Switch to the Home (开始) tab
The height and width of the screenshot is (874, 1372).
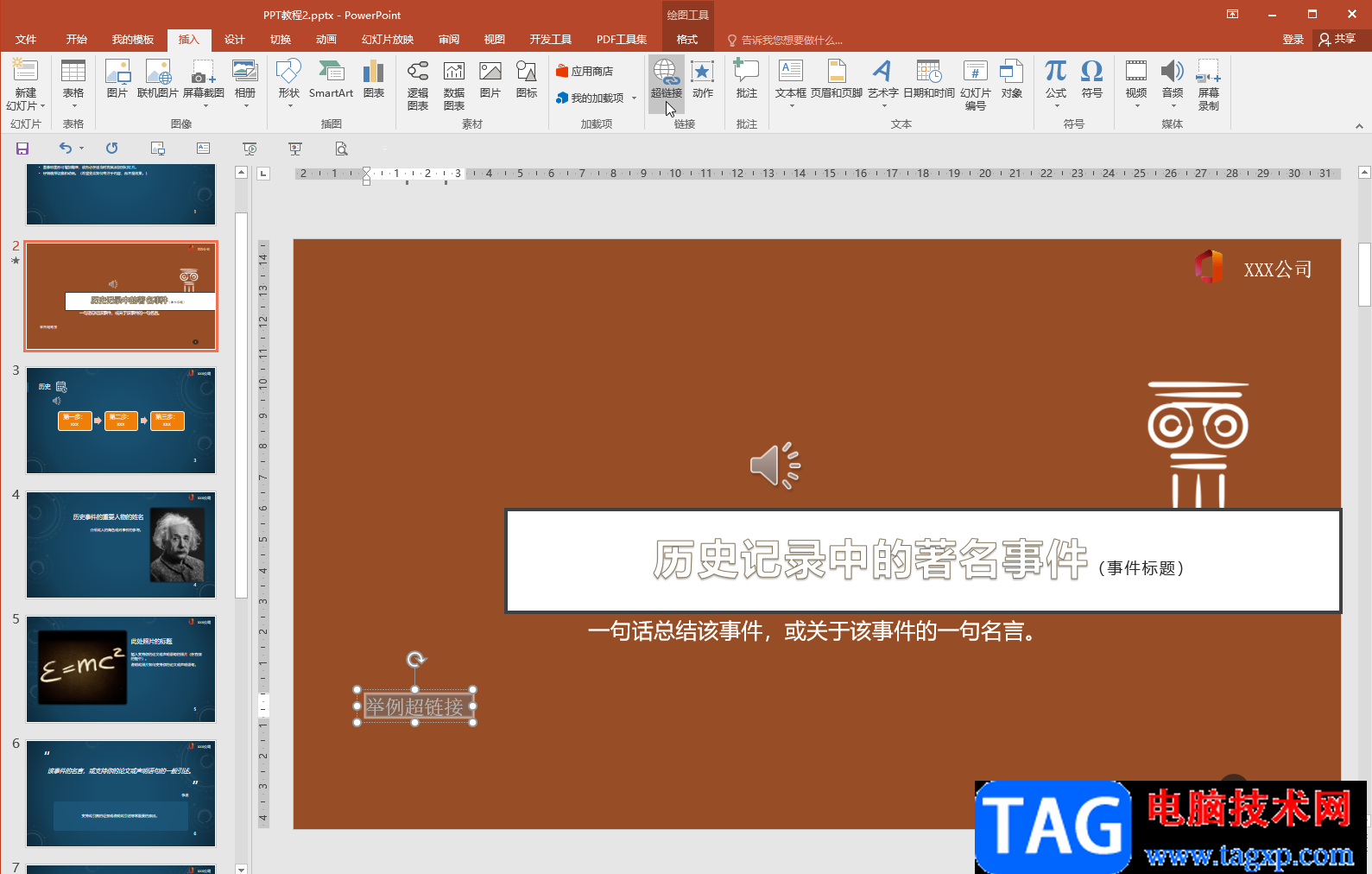tap(77, 40)
